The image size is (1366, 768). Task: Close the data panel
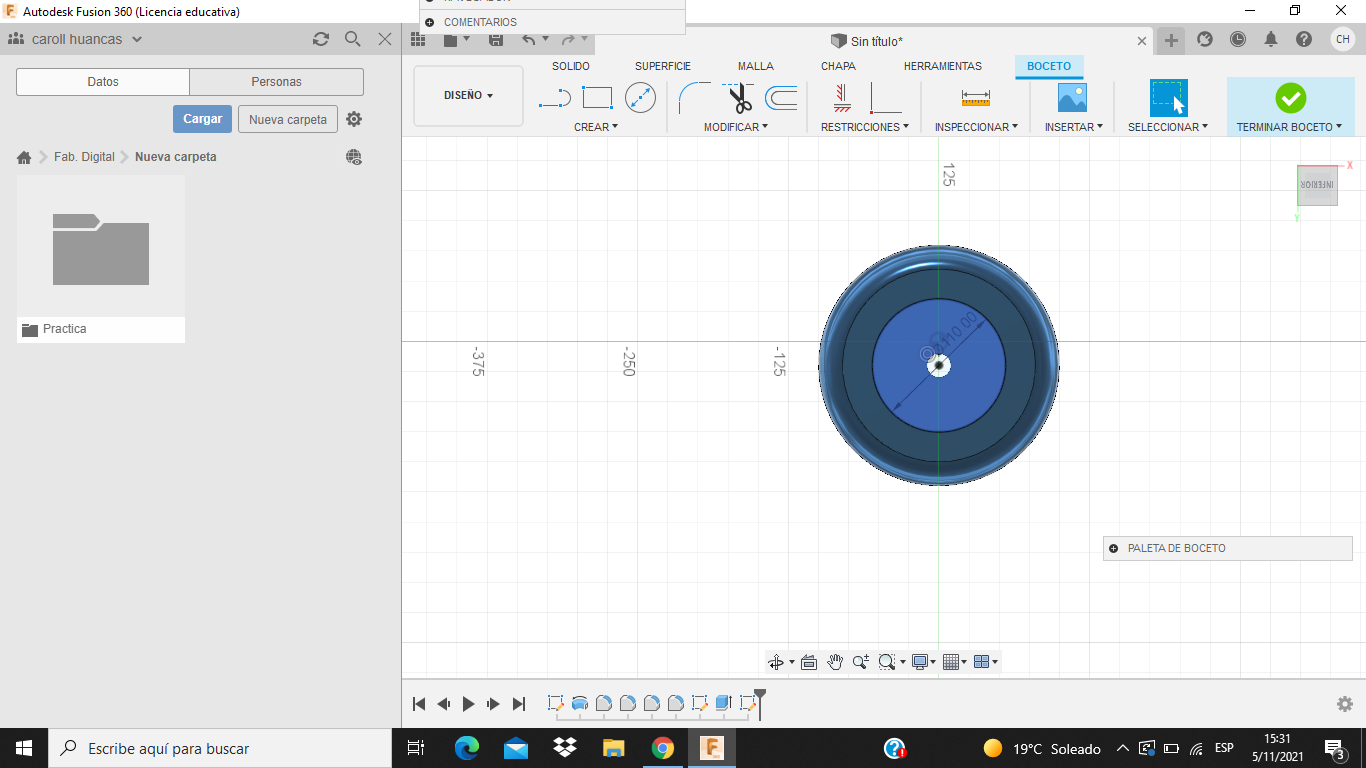(x=385, y=39)
